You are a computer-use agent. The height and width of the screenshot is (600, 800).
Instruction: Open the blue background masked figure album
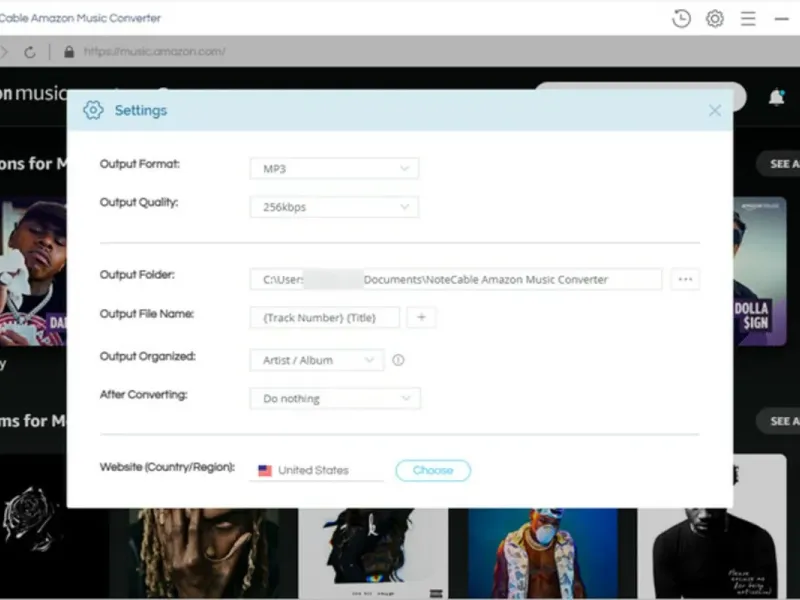coord(543,553)
